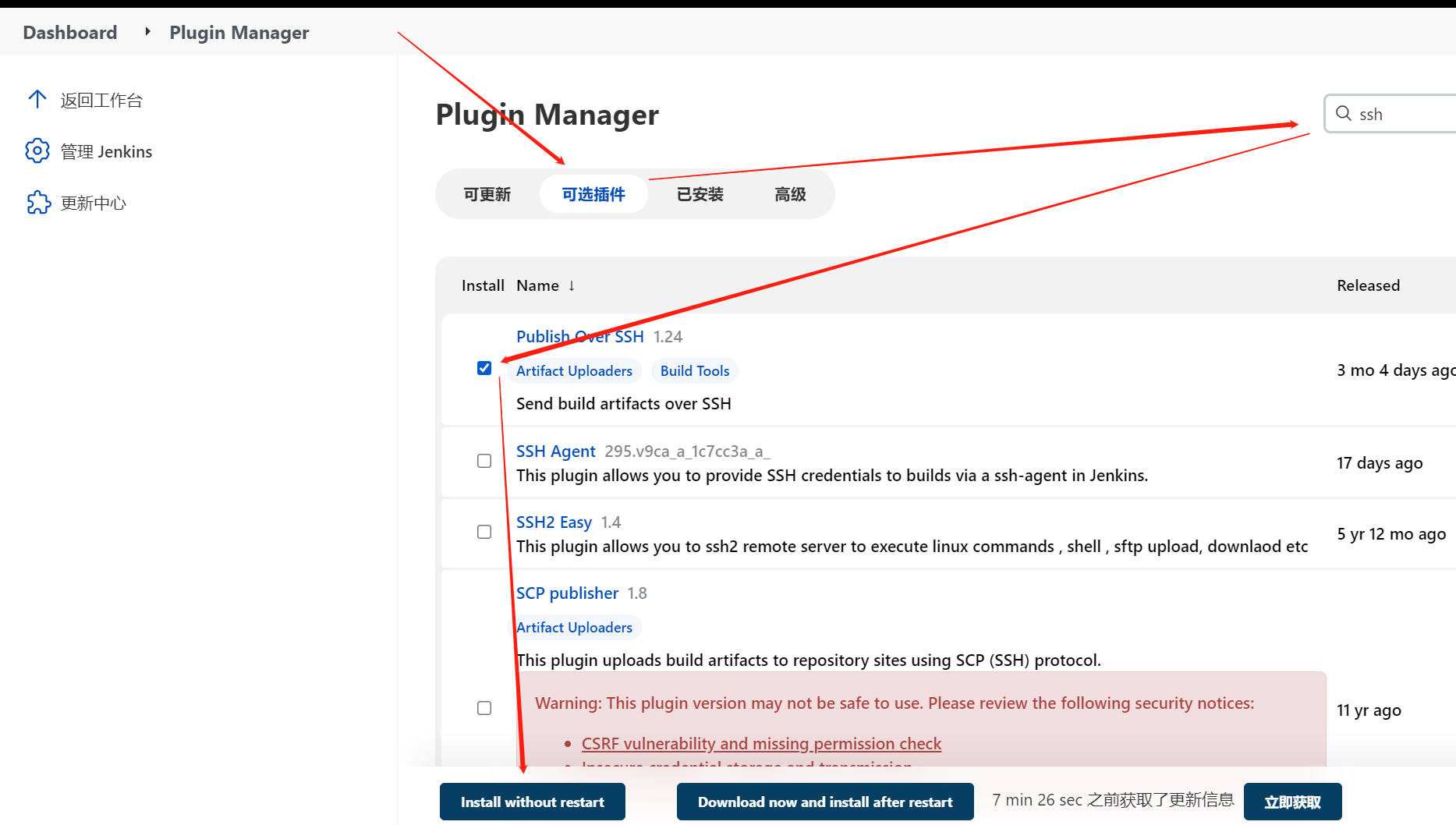Tick the SSH Agent plugin checkbox
This screenshot has width=1456, height=825.
(x=484, y=461)
